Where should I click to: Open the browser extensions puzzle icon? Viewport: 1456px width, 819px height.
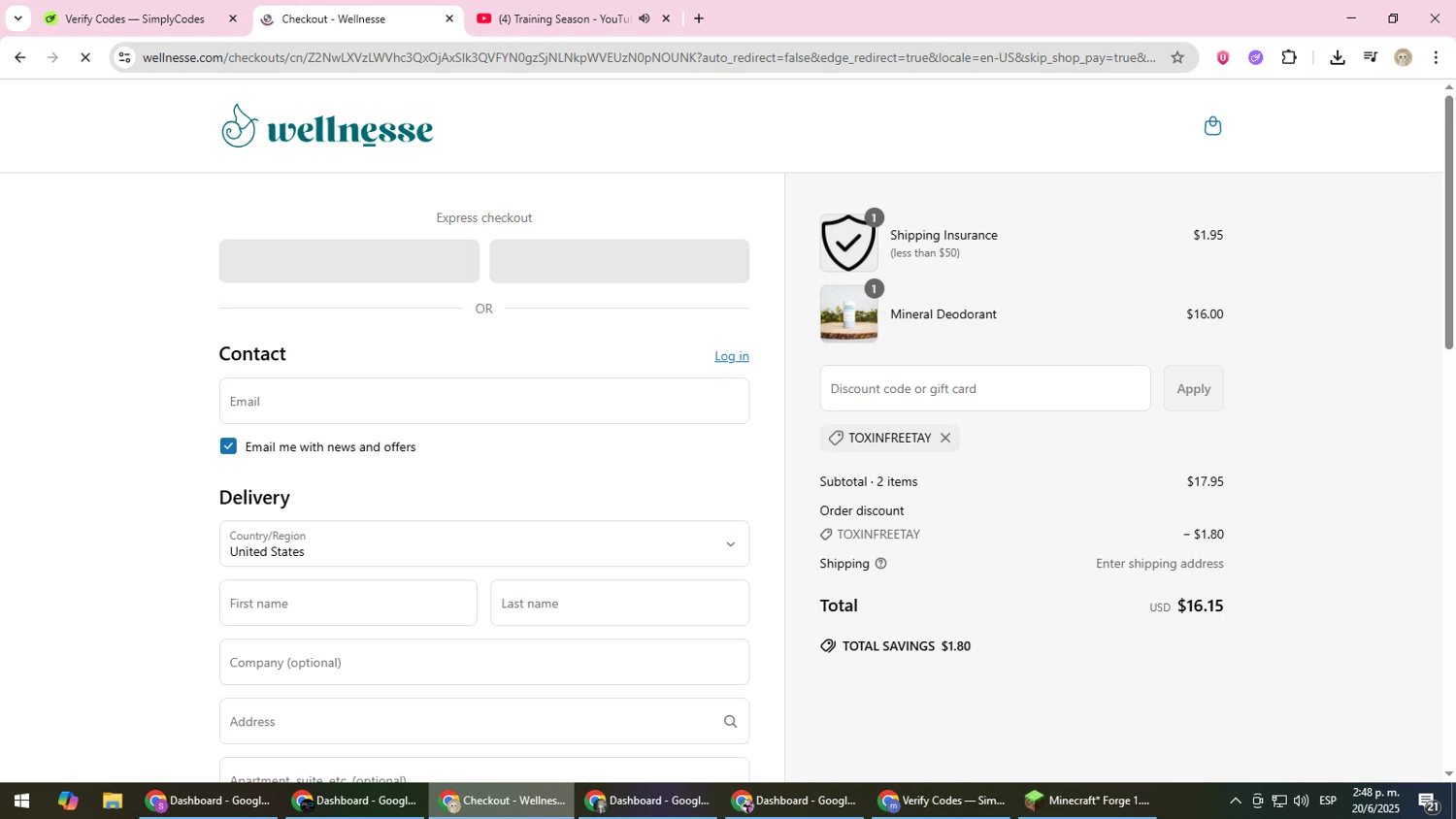click(1289, 57)
